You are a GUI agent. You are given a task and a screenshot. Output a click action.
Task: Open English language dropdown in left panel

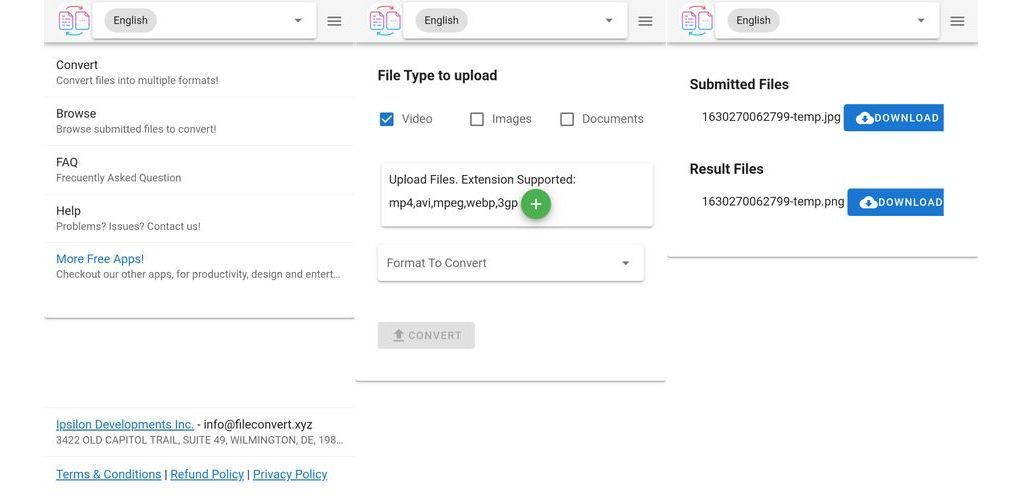point(204,20)
